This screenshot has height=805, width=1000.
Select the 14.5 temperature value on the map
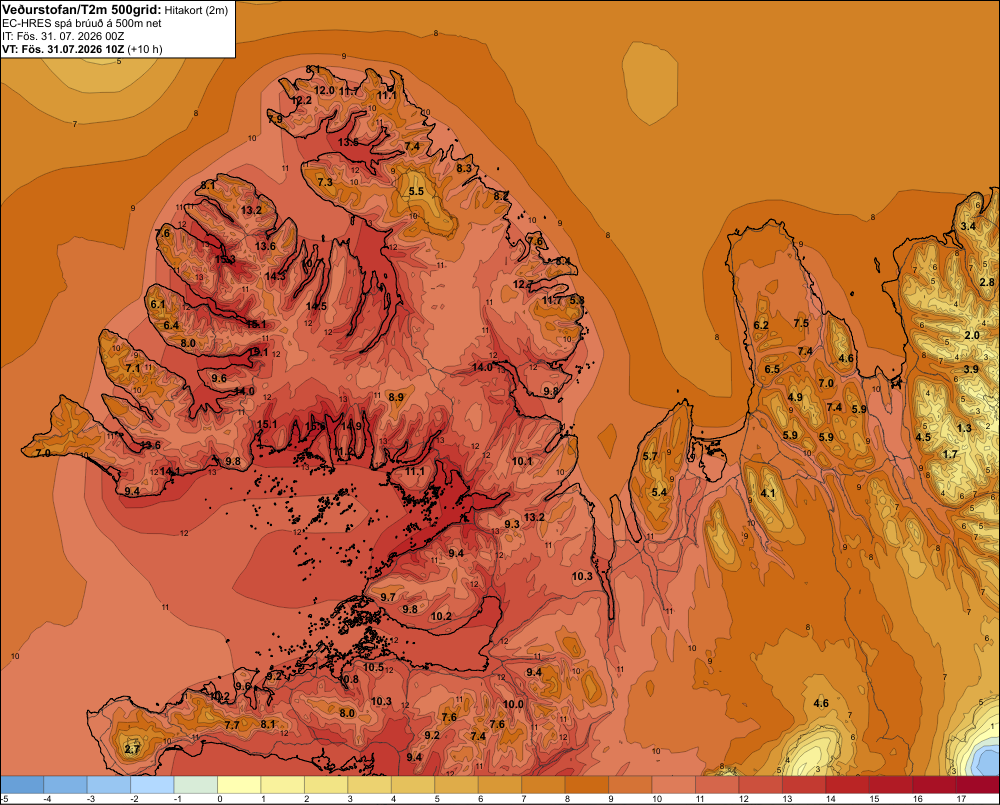click(316, 306)
